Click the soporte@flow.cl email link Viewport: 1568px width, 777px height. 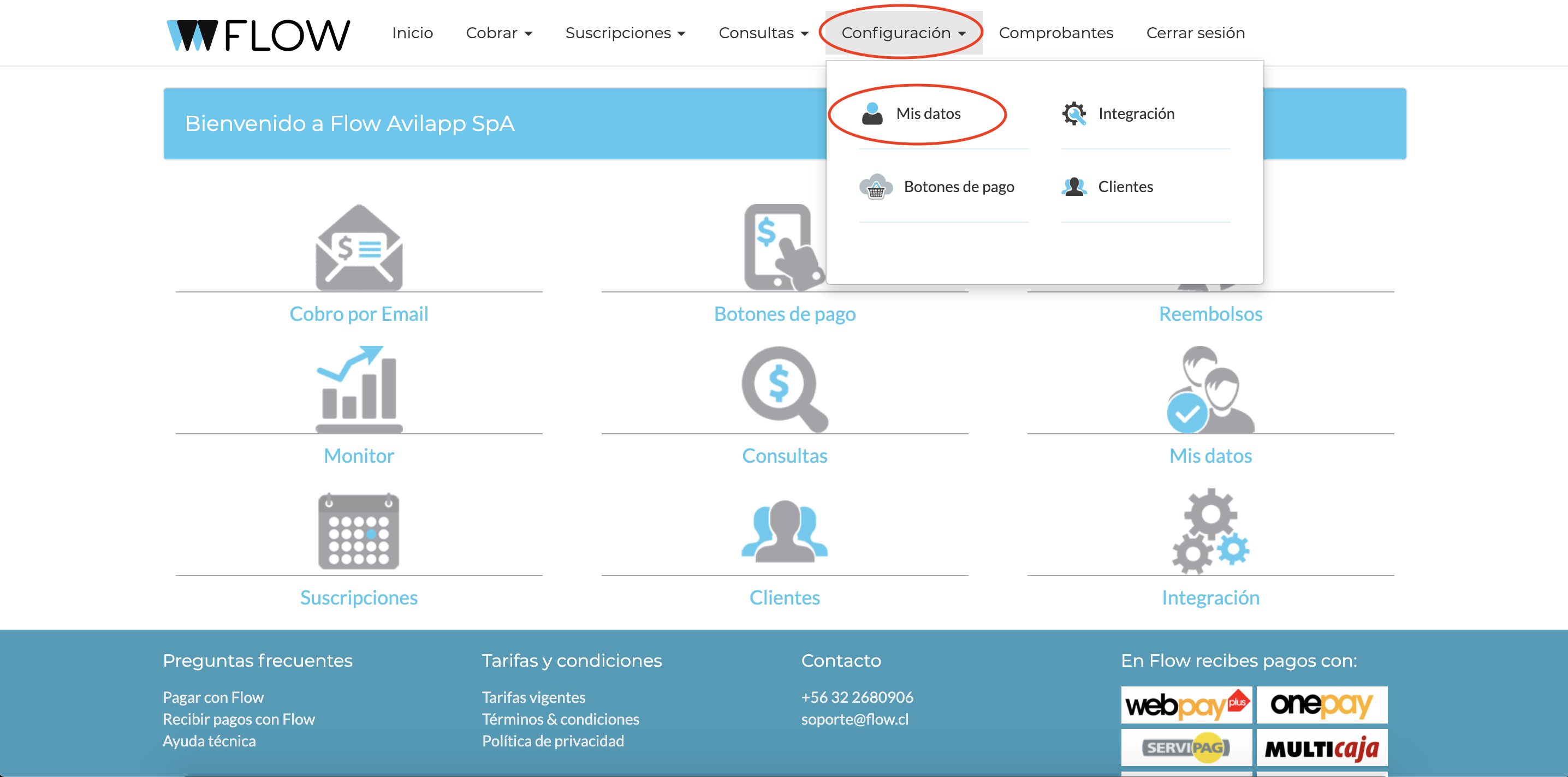click(854, 719)
